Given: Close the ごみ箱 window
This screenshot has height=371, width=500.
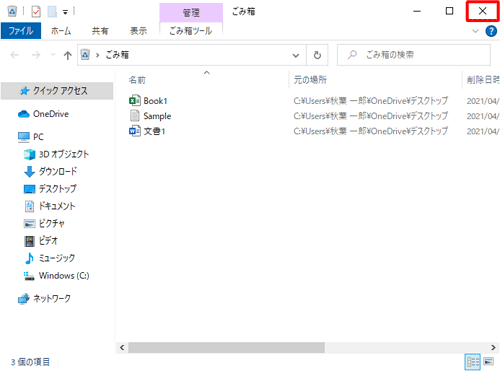Looking at the screenshot, I should coord(482,11).
